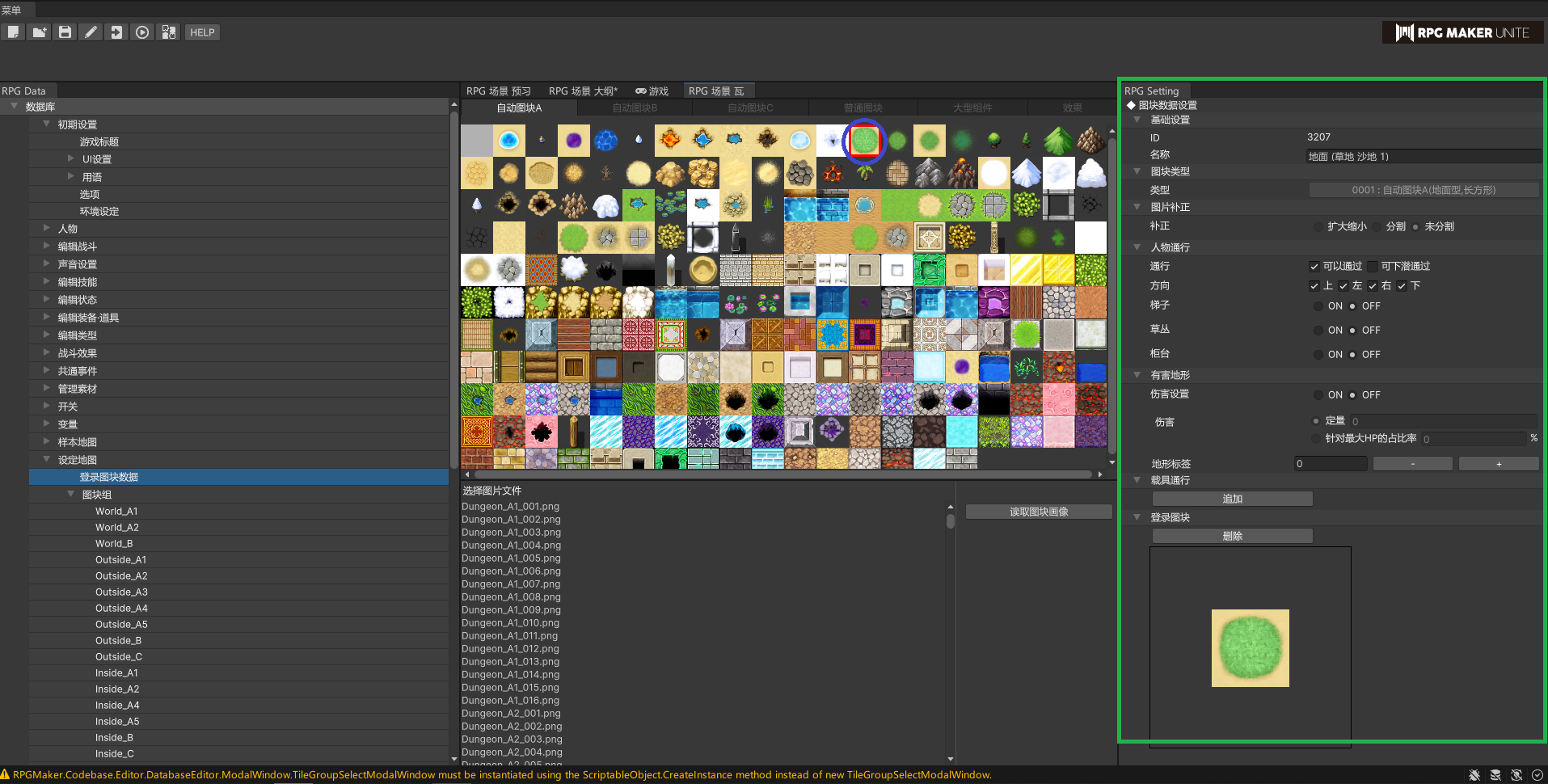
Task: Click the bug icon in status bar
Action: click(x=1474, y=775)
